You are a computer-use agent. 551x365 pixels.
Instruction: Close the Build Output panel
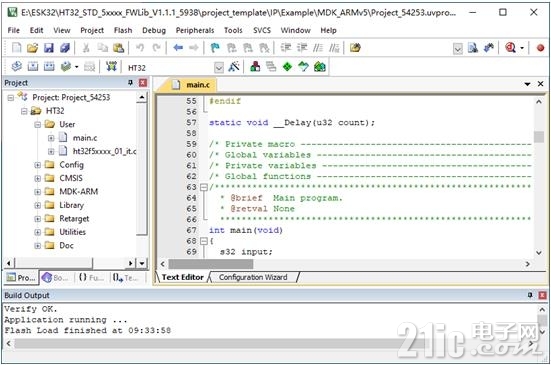click(x=543, y=295)
